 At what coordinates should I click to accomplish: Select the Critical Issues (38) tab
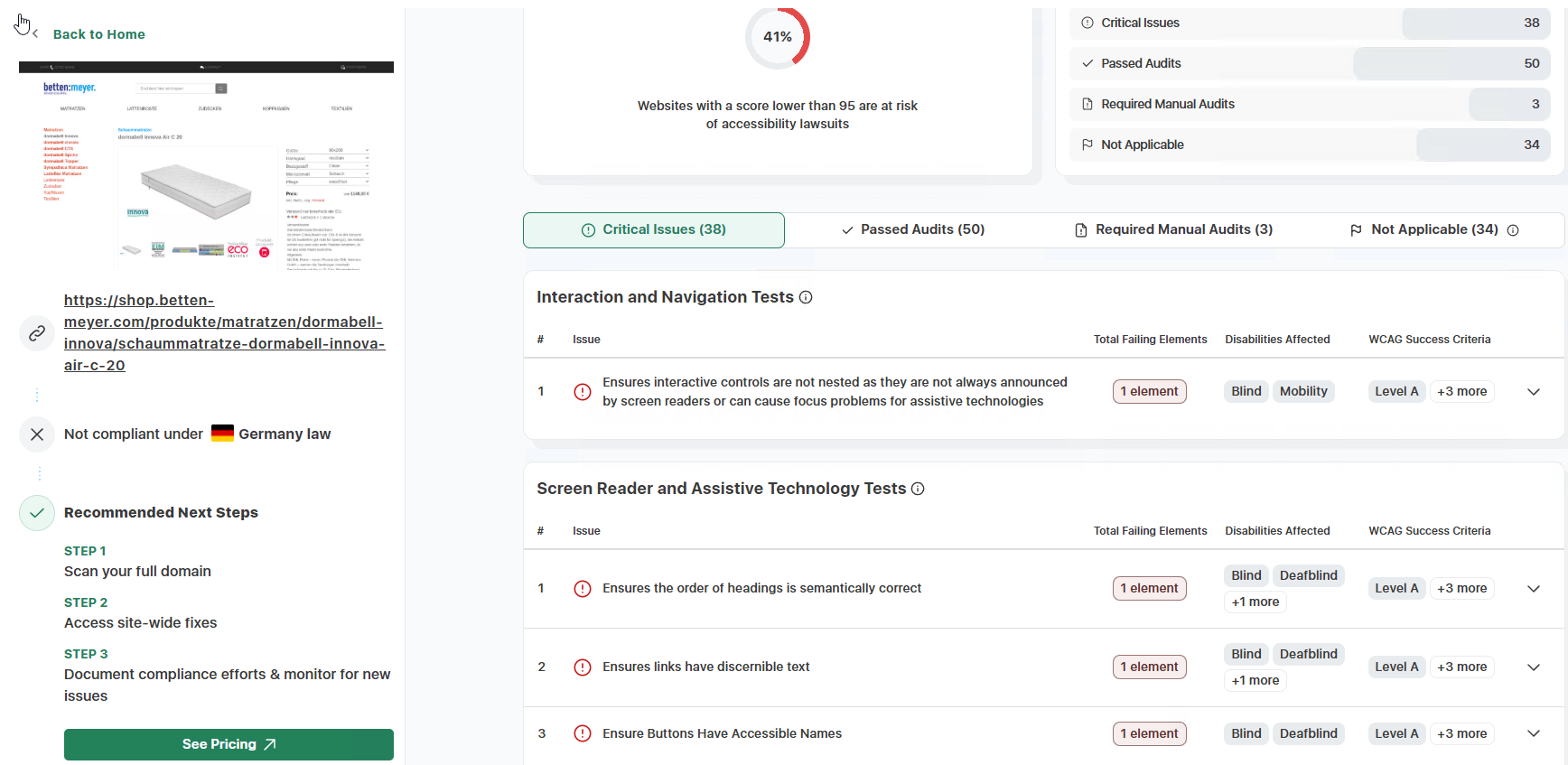point(654,229)
